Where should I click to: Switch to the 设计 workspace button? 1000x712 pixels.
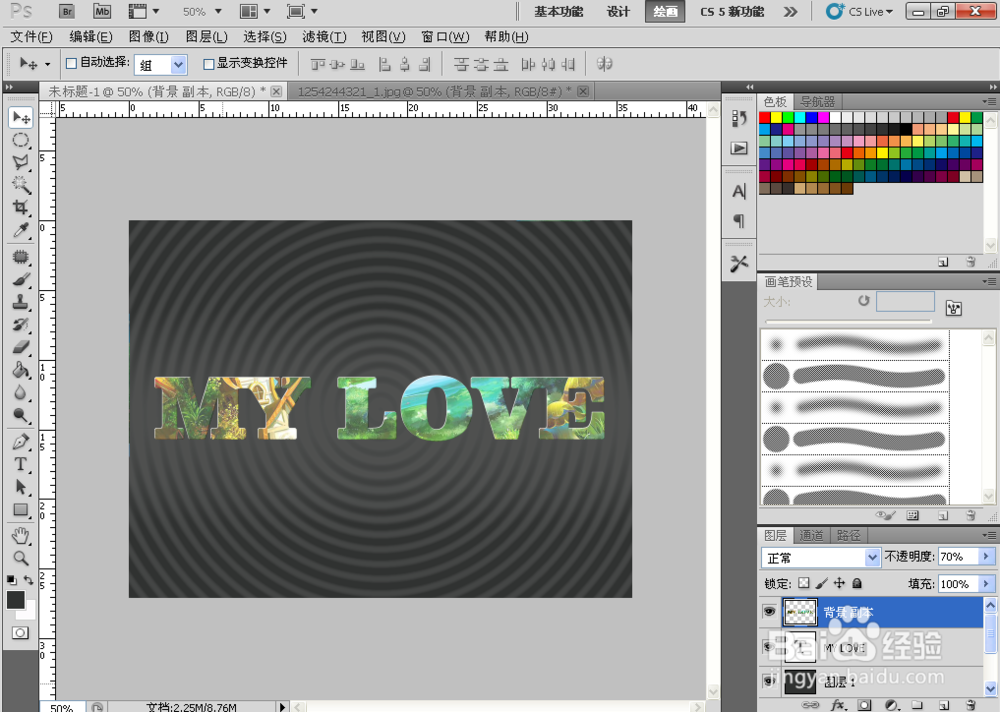coord(618,12)
